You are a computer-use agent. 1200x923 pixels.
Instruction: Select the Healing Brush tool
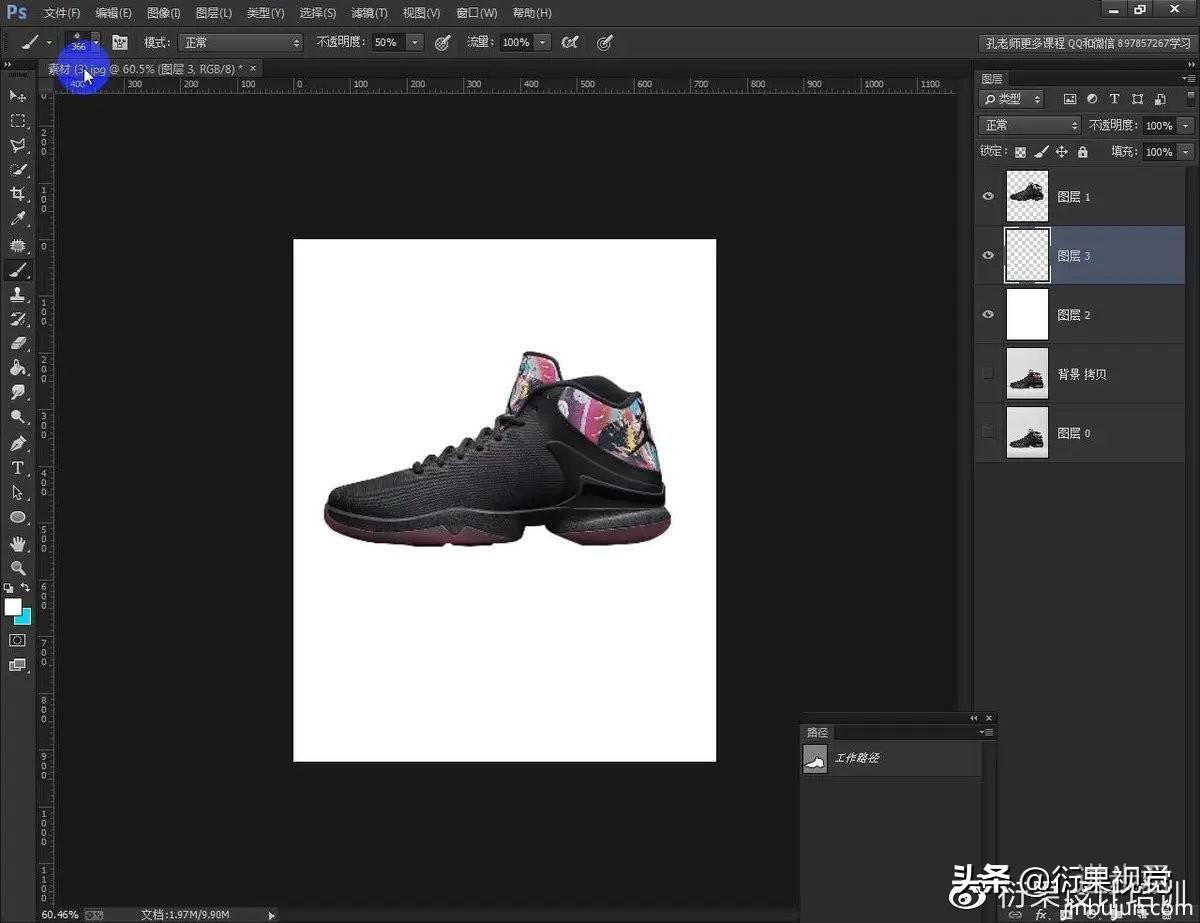17,245
